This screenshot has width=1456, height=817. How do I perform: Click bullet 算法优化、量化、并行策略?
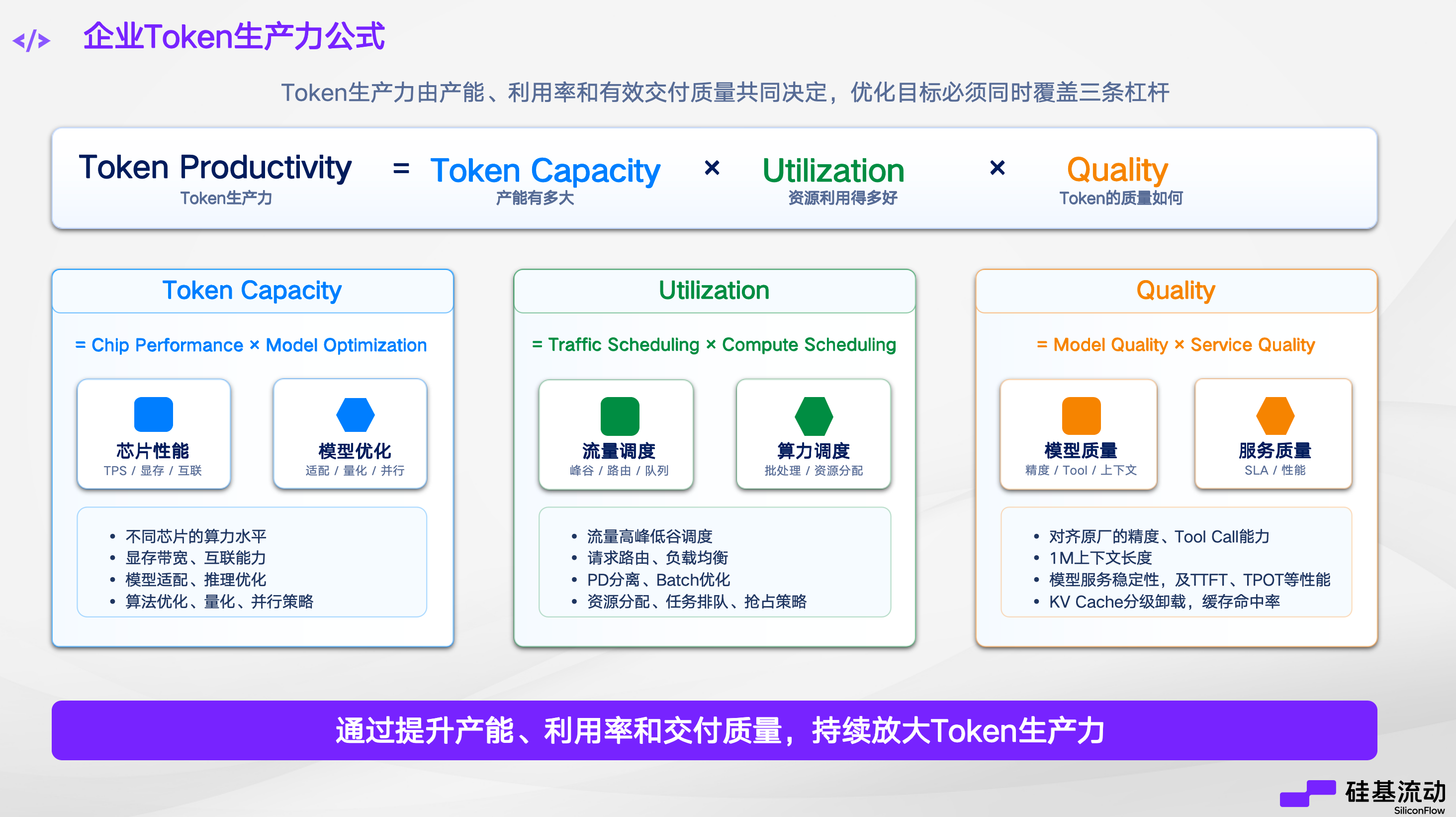[x=219, y=602]
